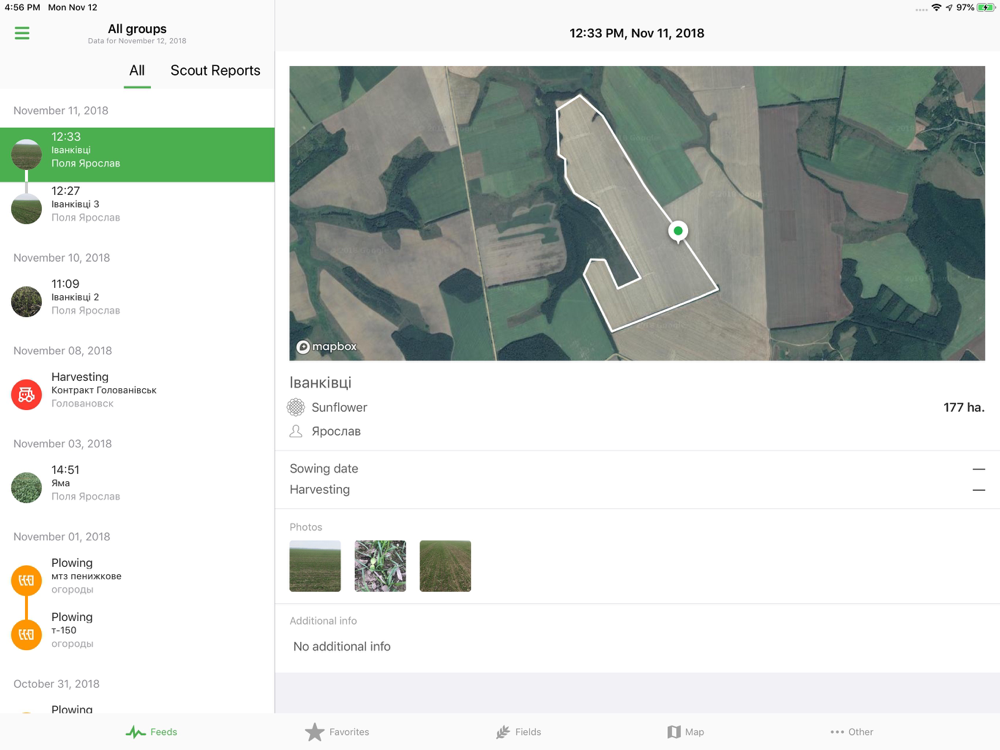This screenshot has height=750, width=1000.
Task: Click the 14:51 Яма round photo
Action: coord(26,487)
